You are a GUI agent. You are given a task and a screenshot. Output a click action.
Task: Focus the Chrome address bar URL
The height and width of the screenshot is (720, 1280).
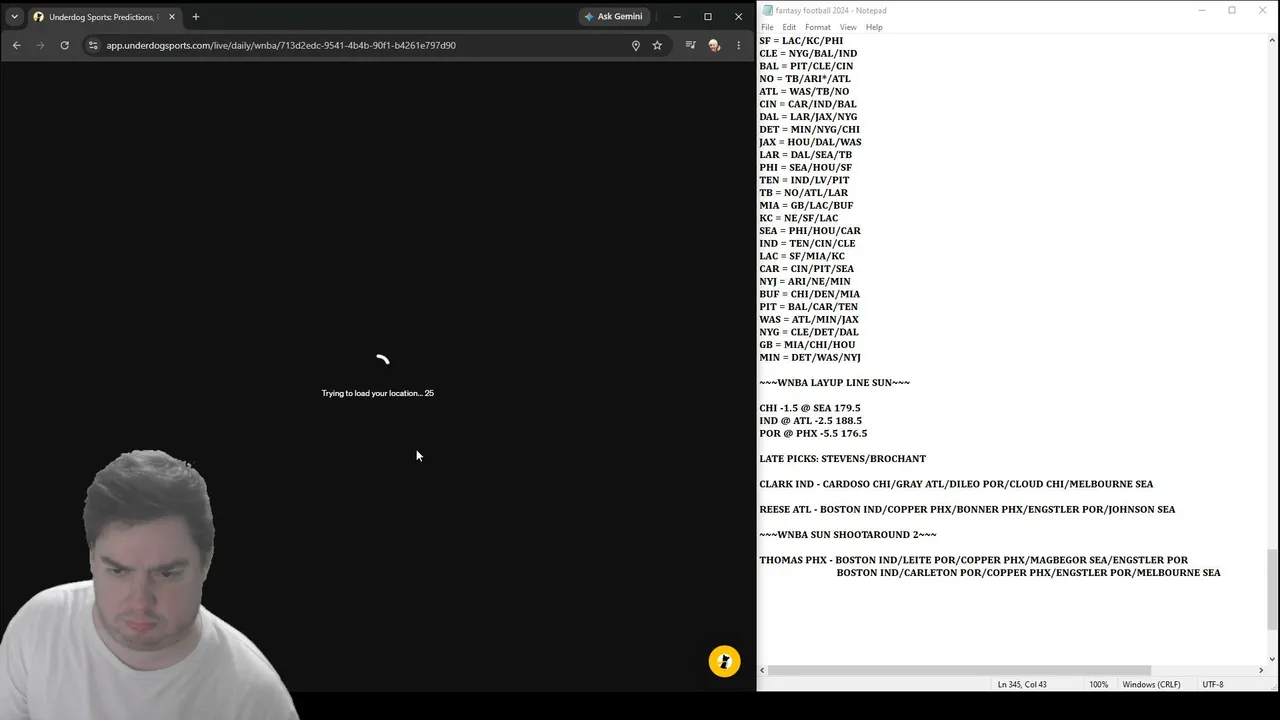coord(281,45)
